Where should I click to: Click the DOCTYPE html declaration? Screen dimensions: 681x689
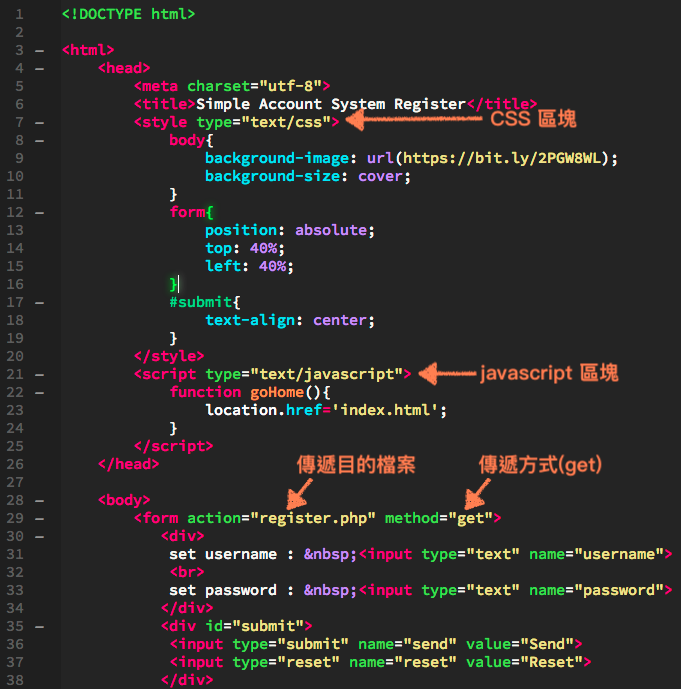pos(128,14)
